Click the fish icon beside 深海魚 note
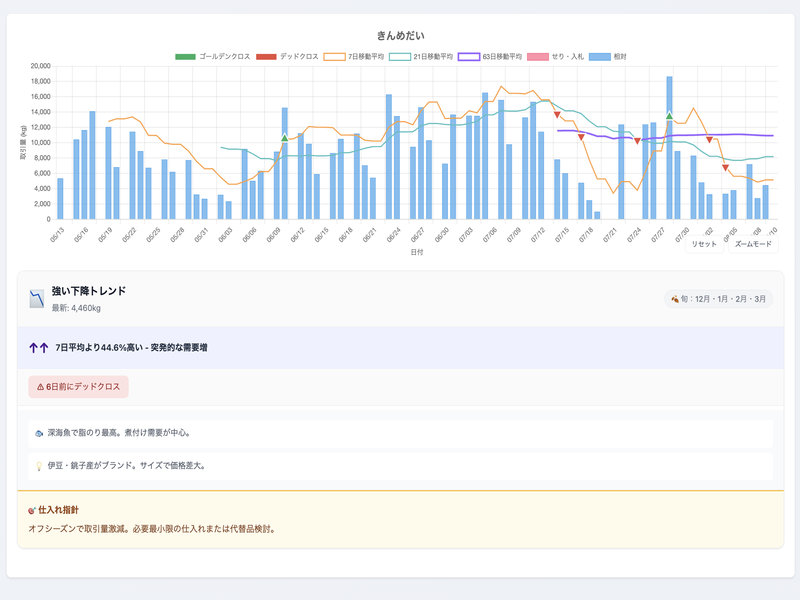This screenshot has width=800, height=600. (x=39, y=433)
